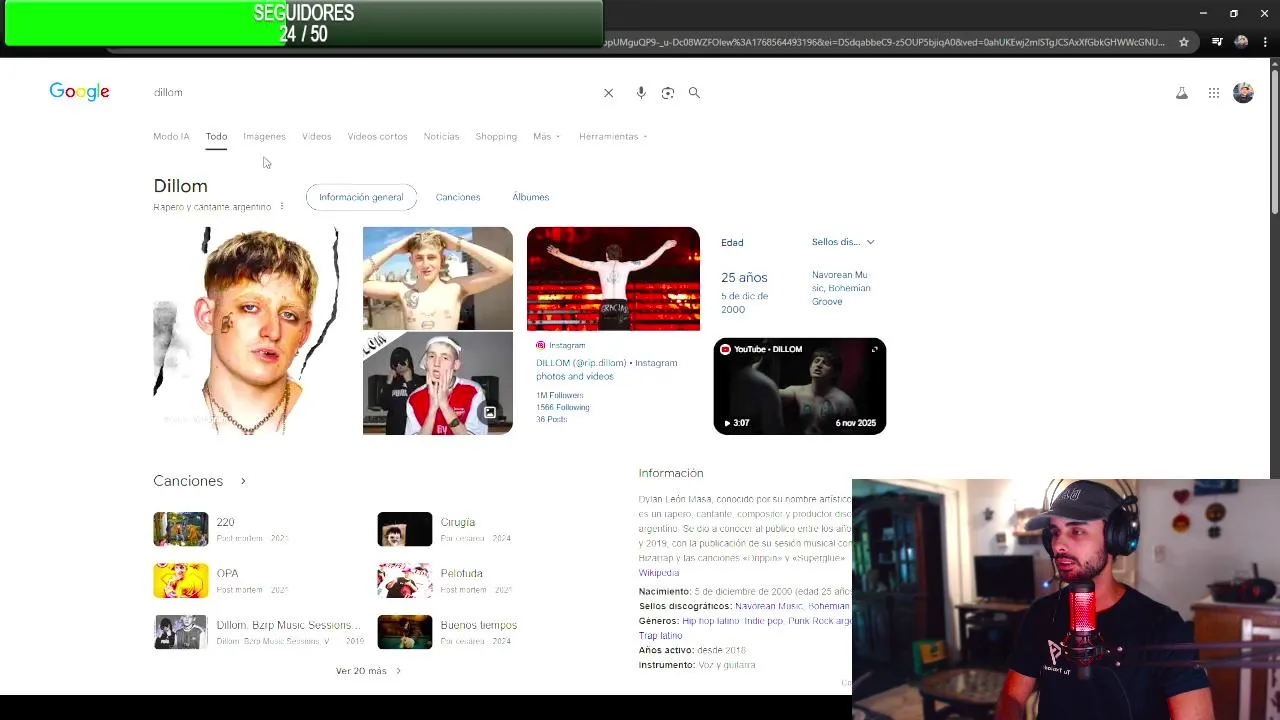Open the song Buenos tiempos
This screenshot has height=720, width=1280.
tap(478, 625)
